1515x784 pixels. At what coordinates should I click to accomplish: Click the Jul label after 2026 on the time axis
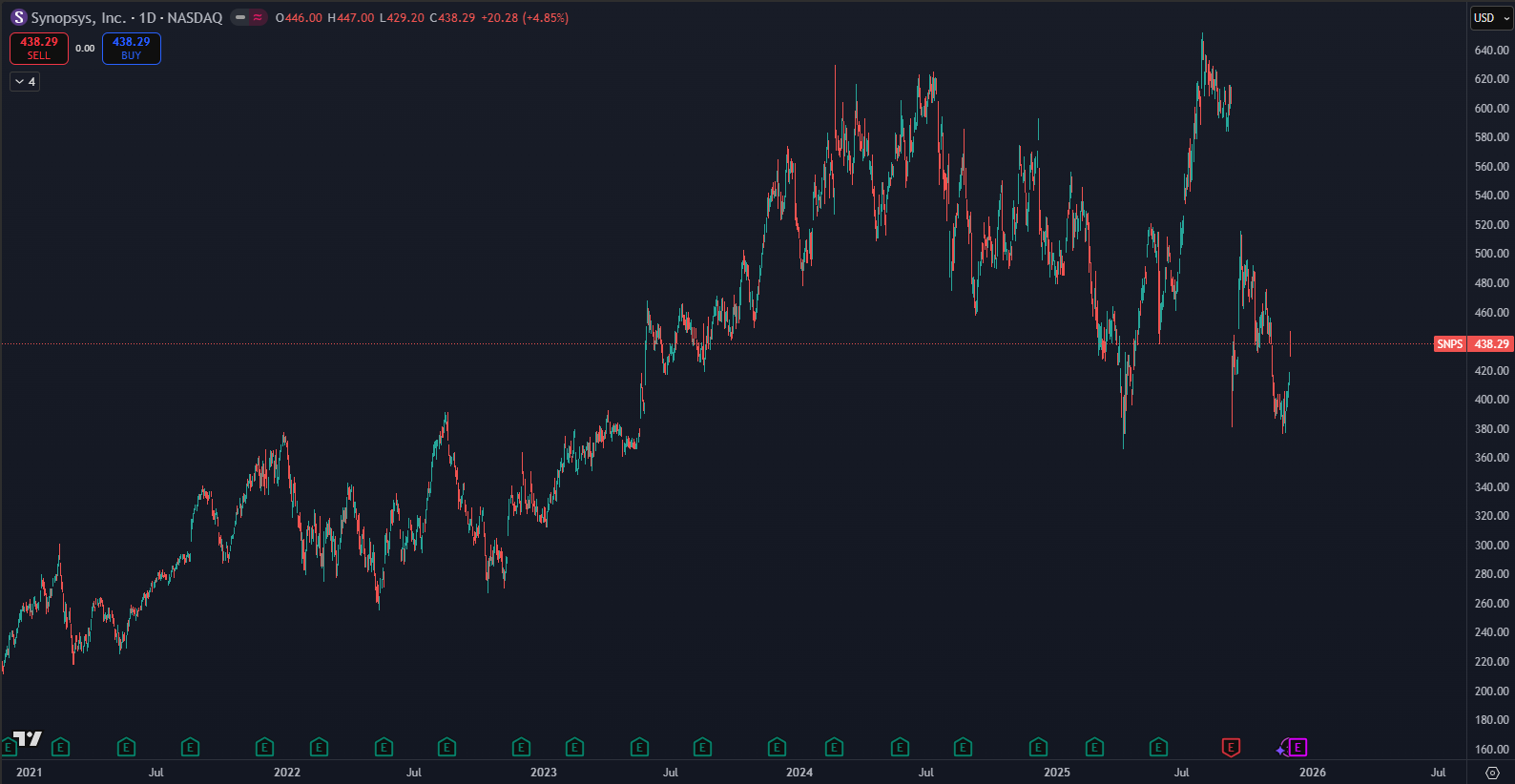pyautogui.click(x=1439, y=773)
